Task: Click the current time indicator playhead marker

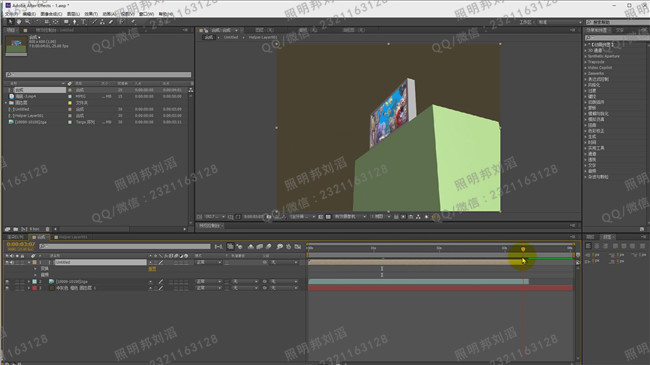Action: click(523, 249)
